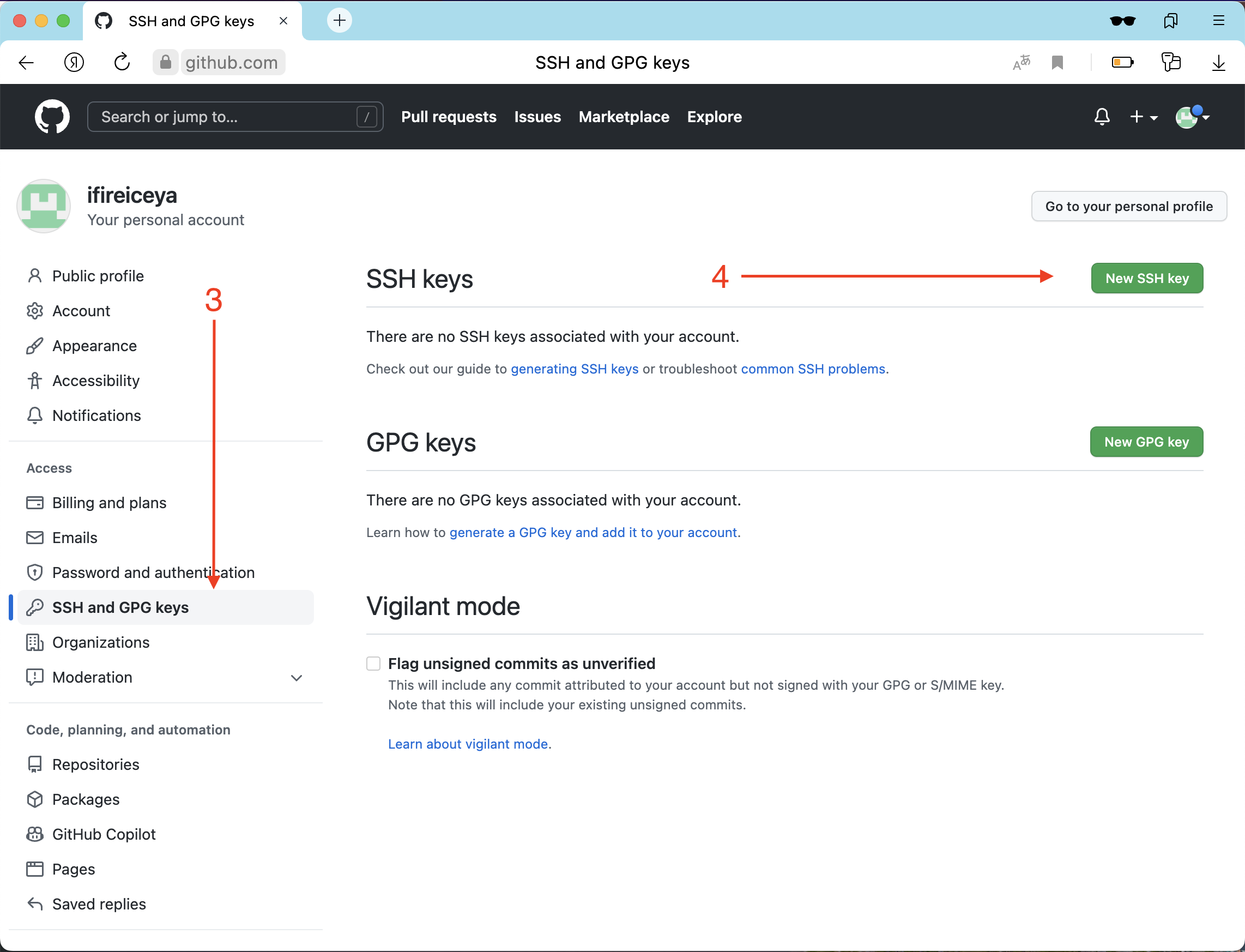
Task: Open Pull requests in top navigation
Action: 449,117
